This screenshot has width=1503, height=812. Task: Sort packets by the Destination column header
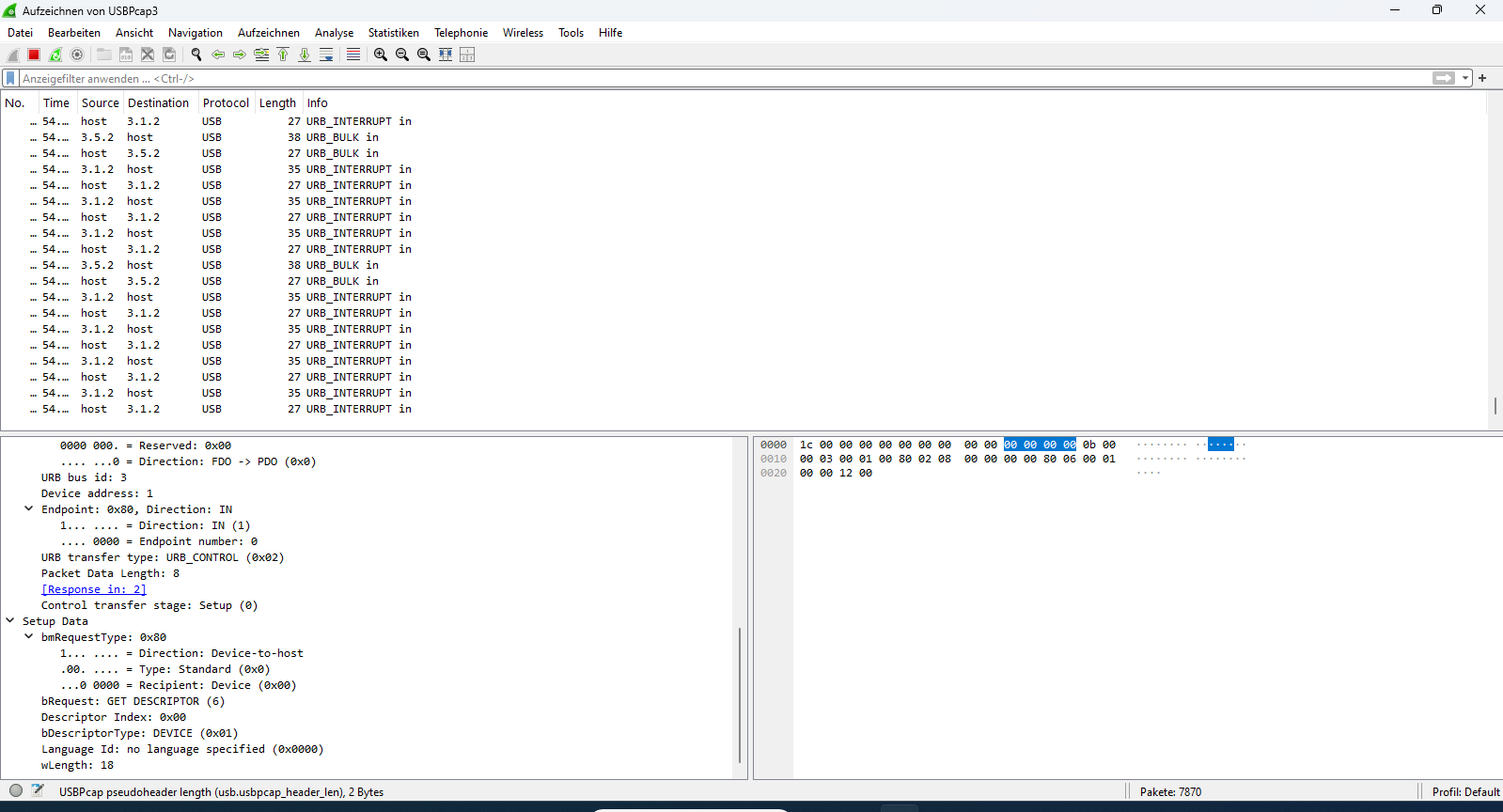tap(159, 103)
